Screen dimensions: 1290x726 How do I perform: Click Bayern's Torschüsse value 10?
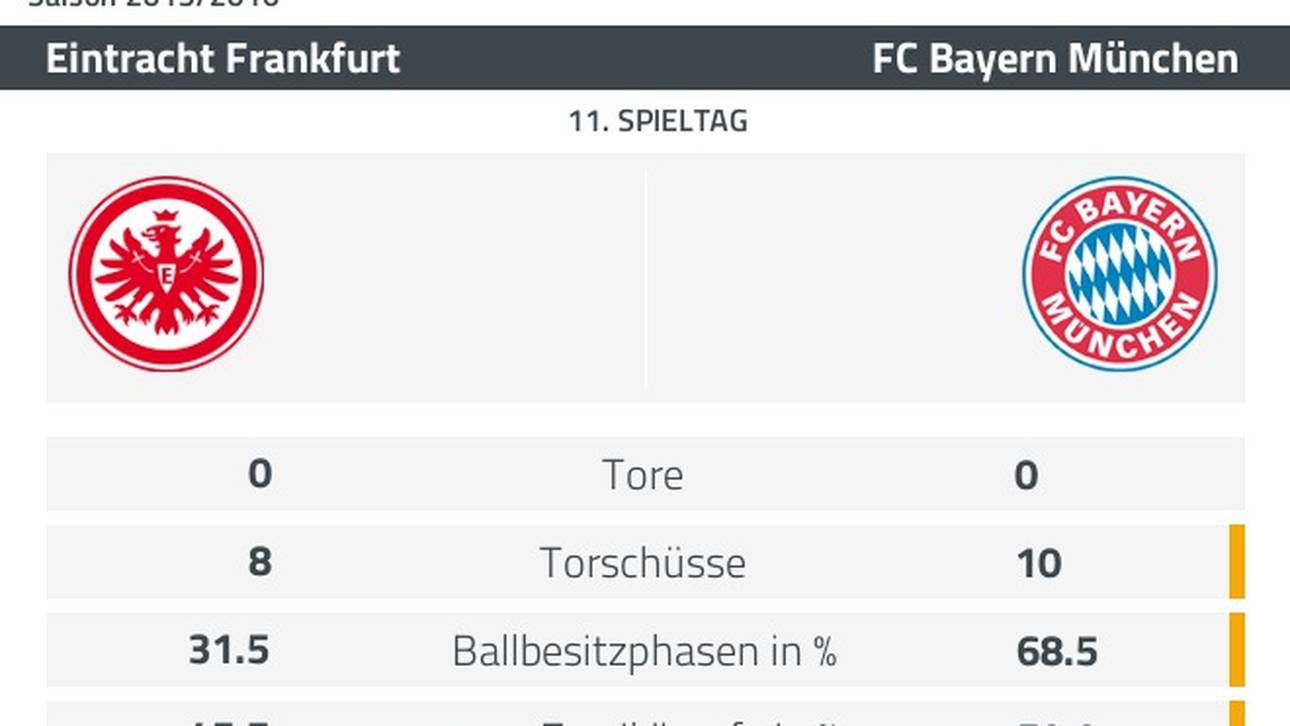[1039, 563]
